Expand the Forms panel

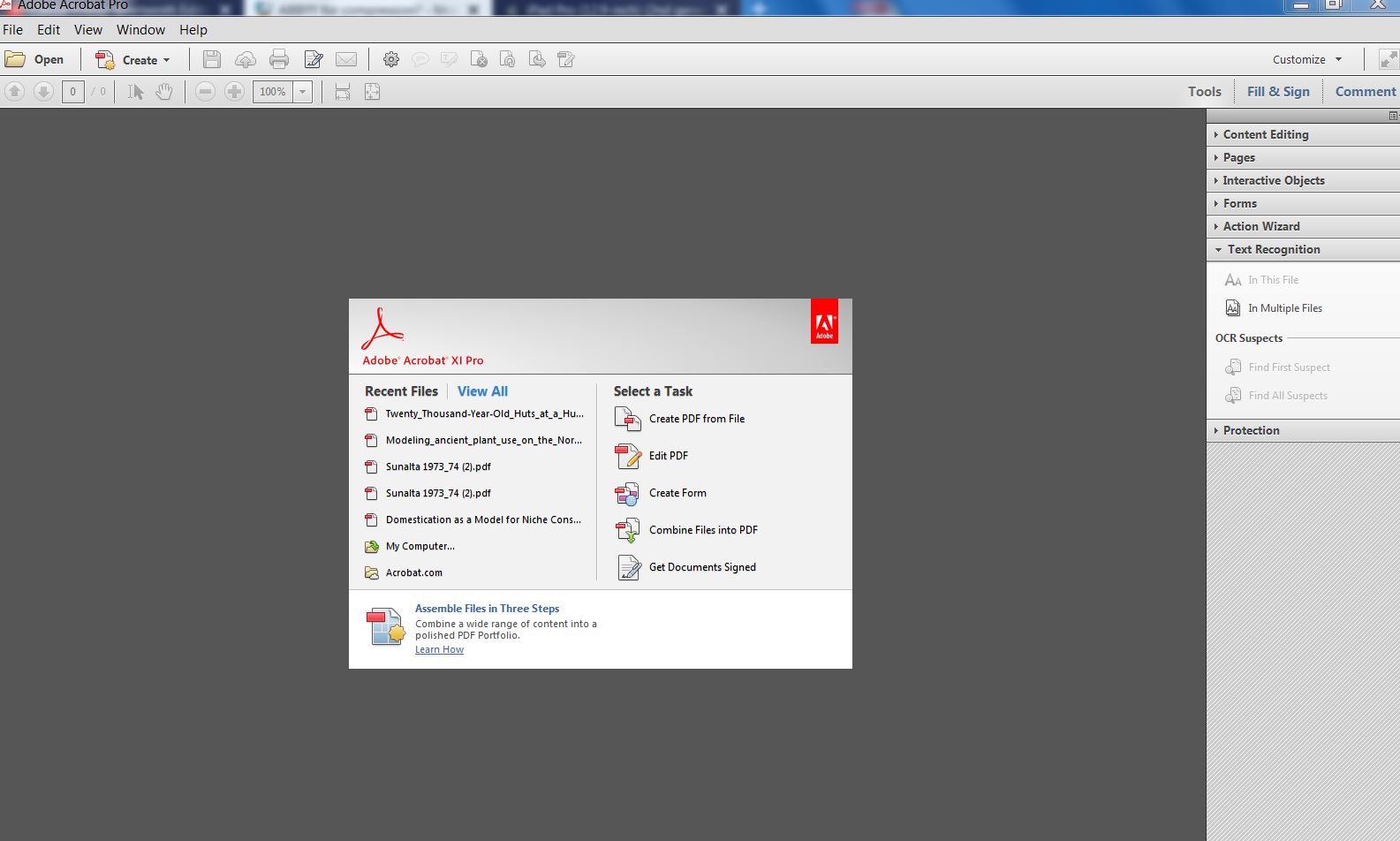1303,203
